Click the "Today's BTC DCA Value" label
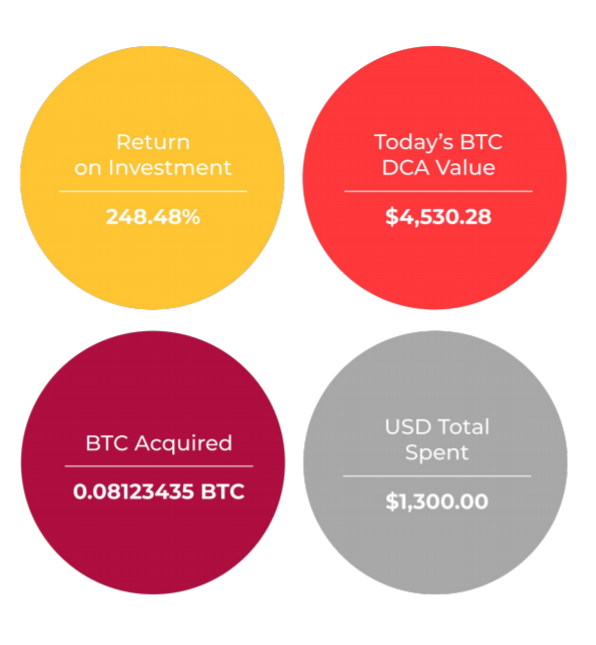Viewport: 596px width, 645px height. point(438,155)
